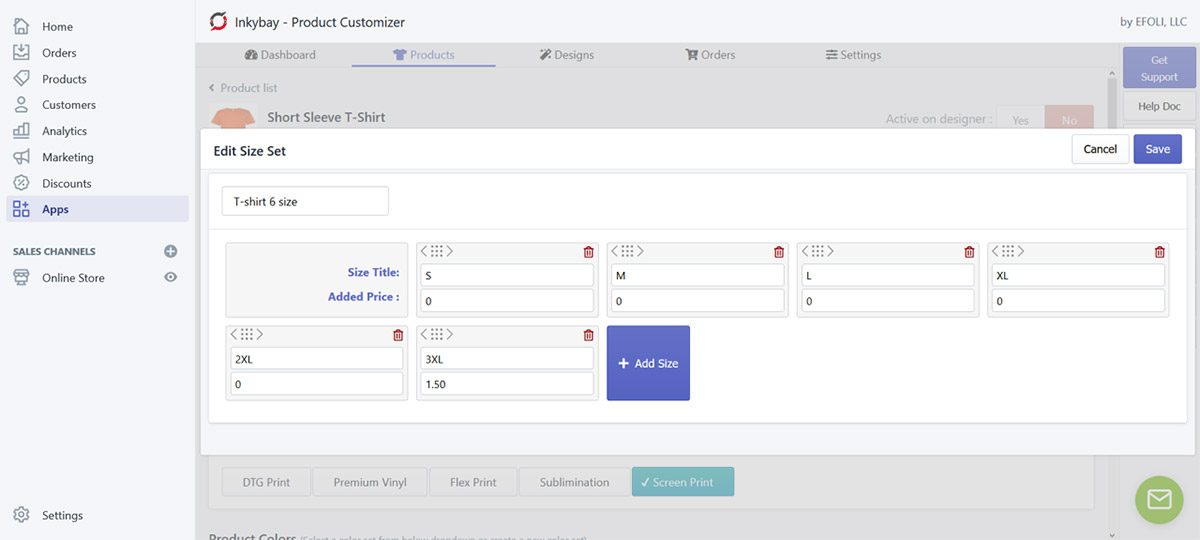The image size is (1200, 540).
Task: Open the green mail chat bubble
Action: [1159, 500]
